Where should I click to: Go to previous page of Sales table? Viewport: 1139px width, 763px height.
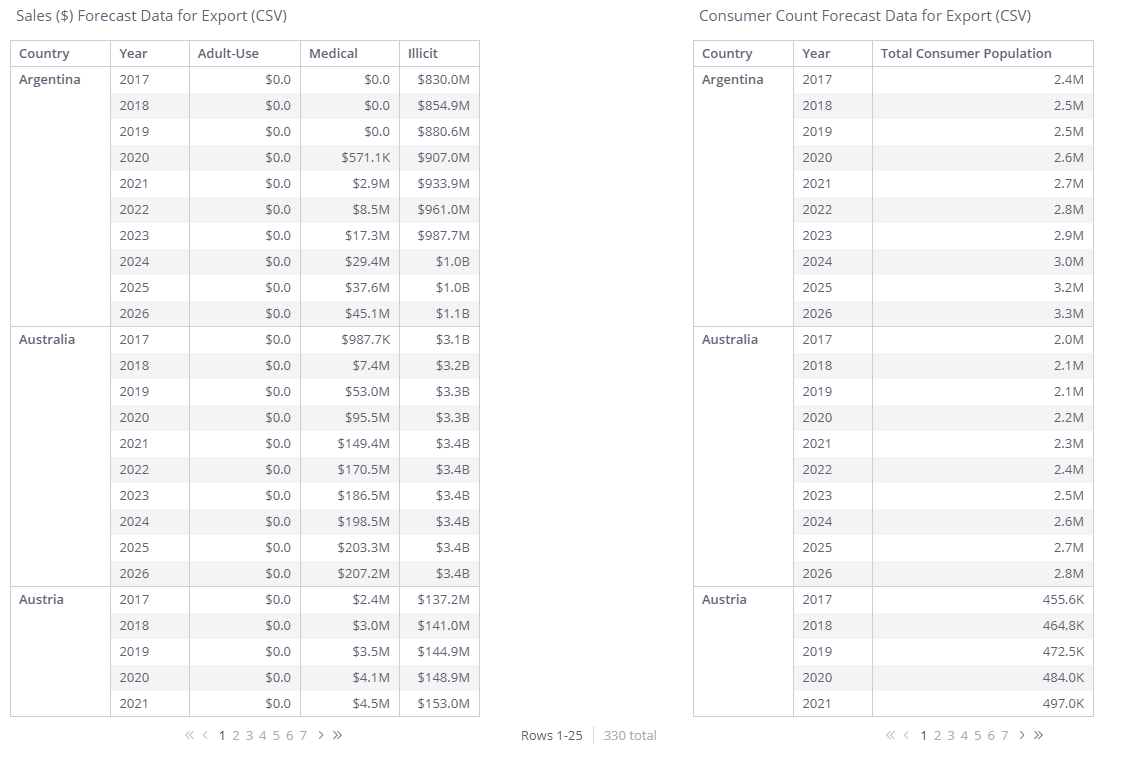(205, 735)
